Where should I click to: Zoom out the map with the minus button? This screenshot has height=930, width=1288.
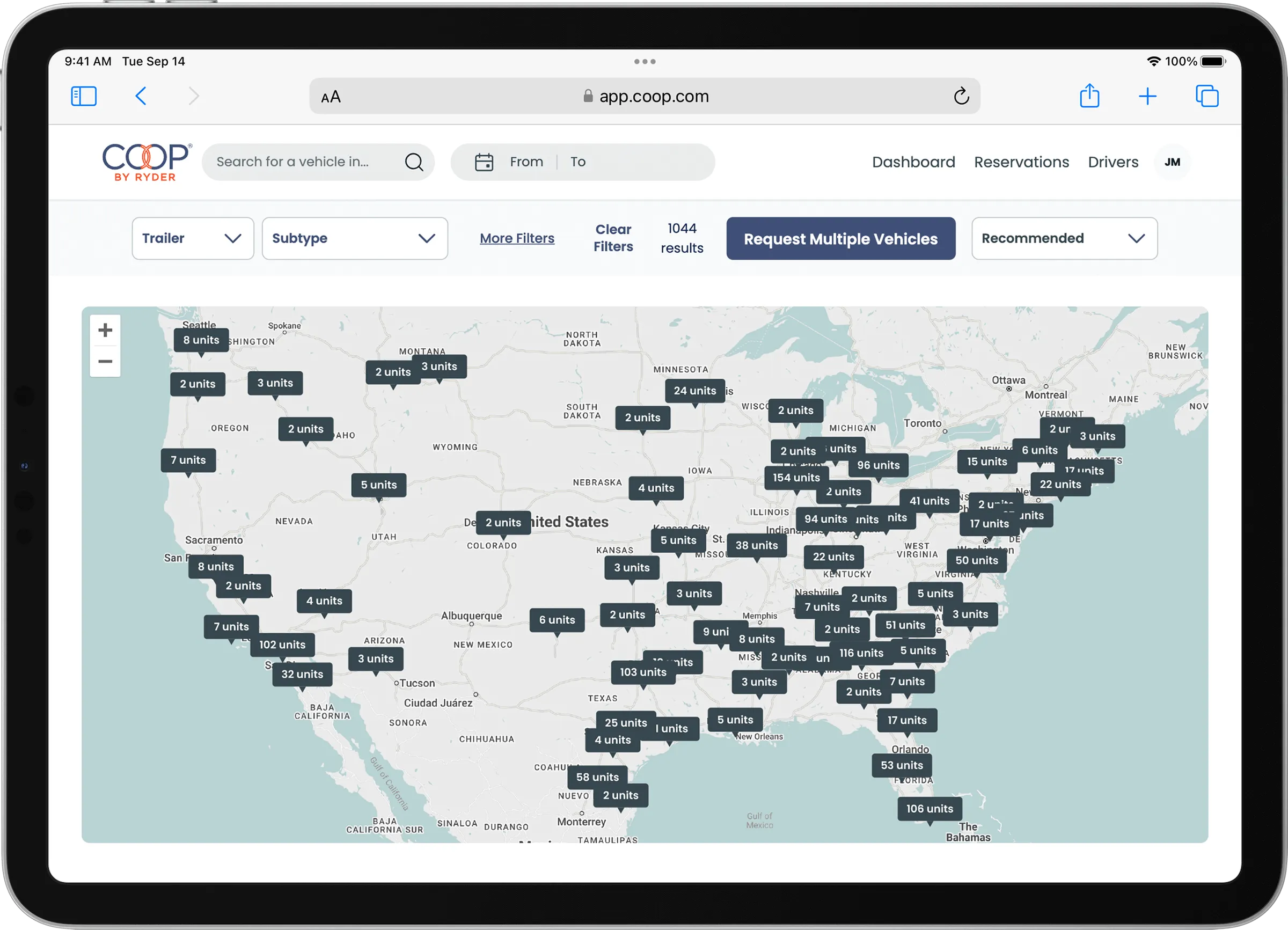[105, 362]
